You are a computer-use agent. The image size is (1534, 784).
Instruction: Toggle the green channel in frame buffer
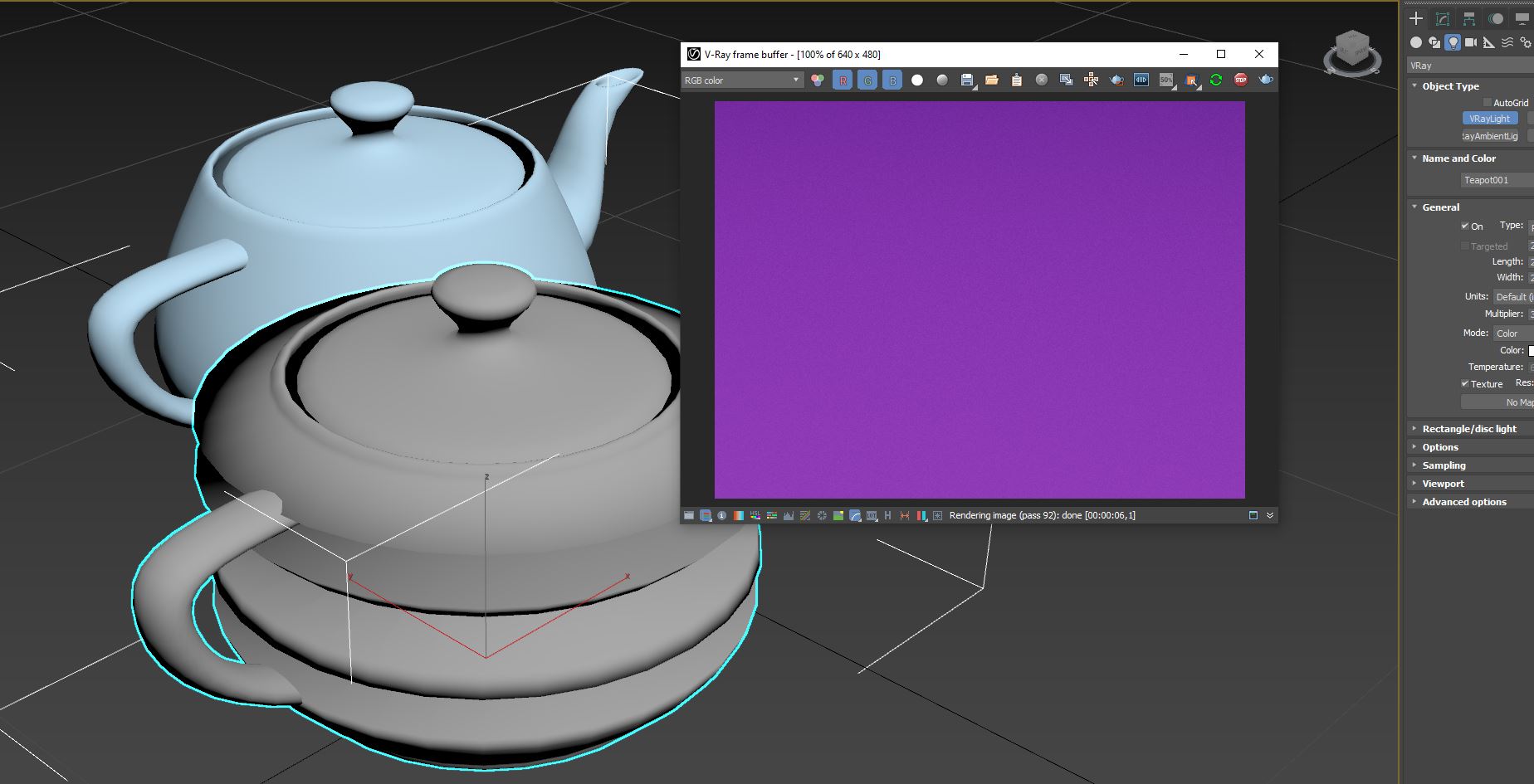[x=867, y=80]
